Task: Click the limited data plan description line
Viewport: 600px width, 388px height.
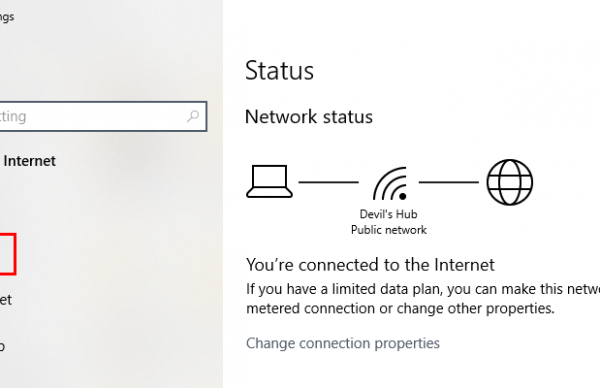Action: (423, 289)
